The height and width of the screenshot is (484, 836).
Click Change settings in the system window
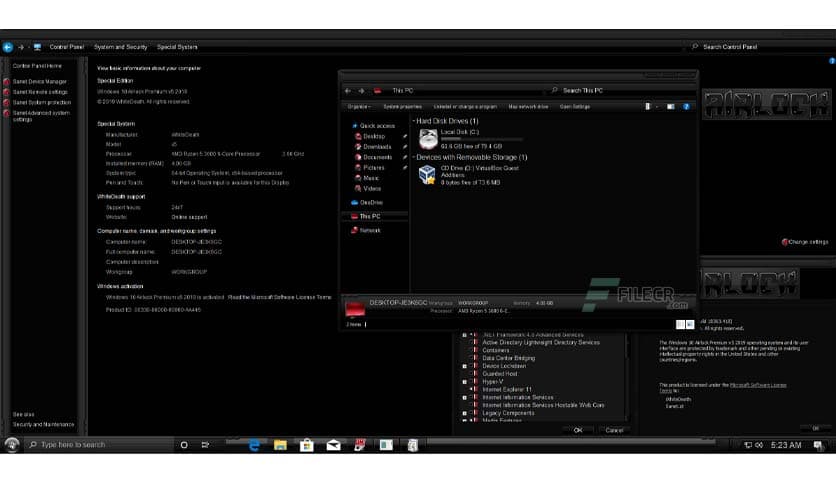coord(805,241)
